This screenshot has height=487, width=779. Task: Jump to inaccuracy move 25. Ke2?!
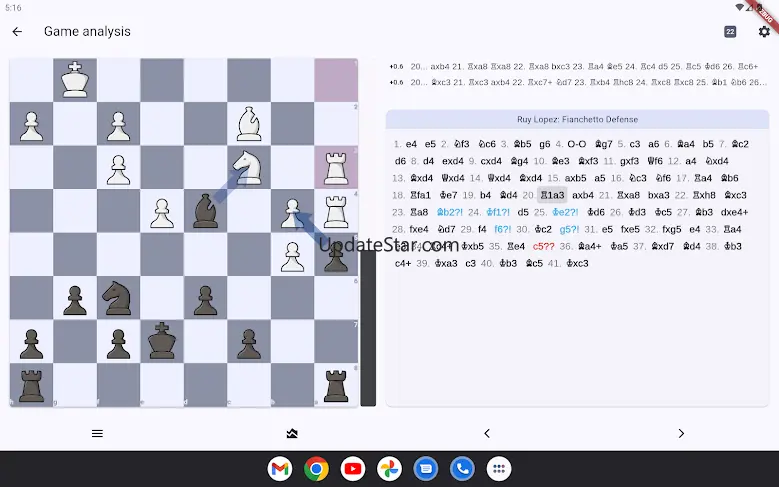point(565,212)
